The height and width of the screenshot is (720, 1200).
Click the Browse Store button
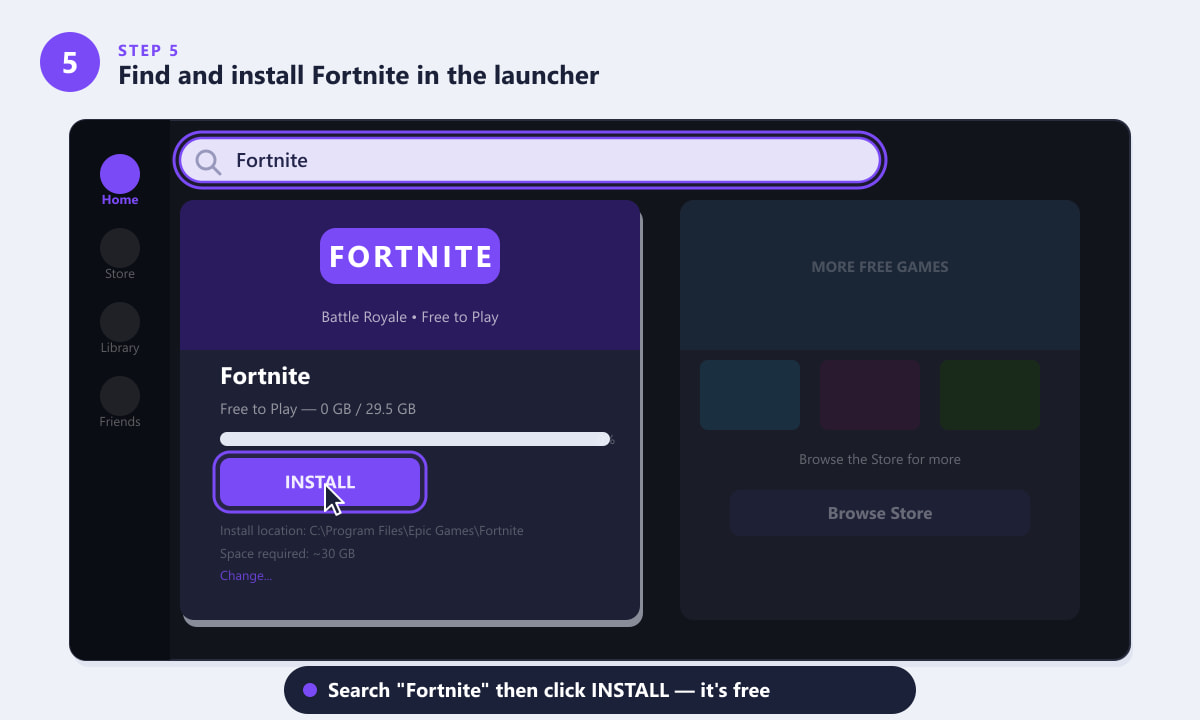pos(880,513)
